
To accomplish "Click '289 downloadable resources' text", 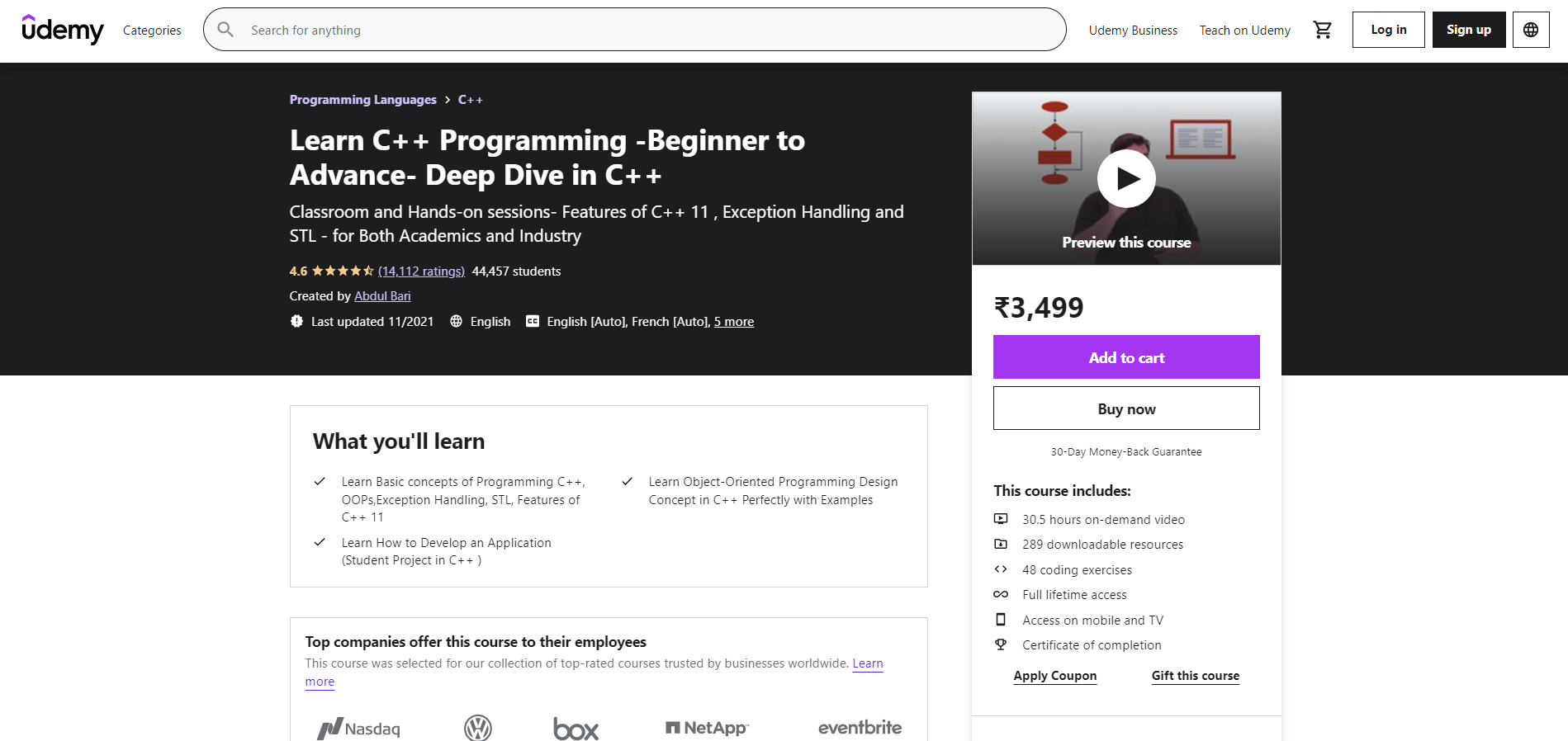I will (x=1102, y=545).
